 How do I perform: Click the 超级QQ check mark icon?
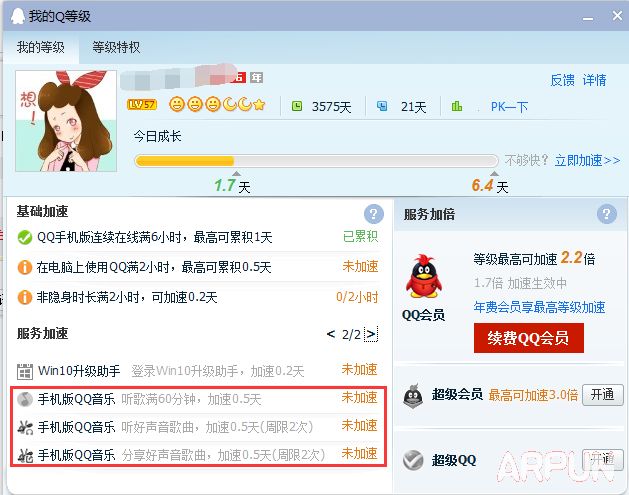tap(413, 460)
